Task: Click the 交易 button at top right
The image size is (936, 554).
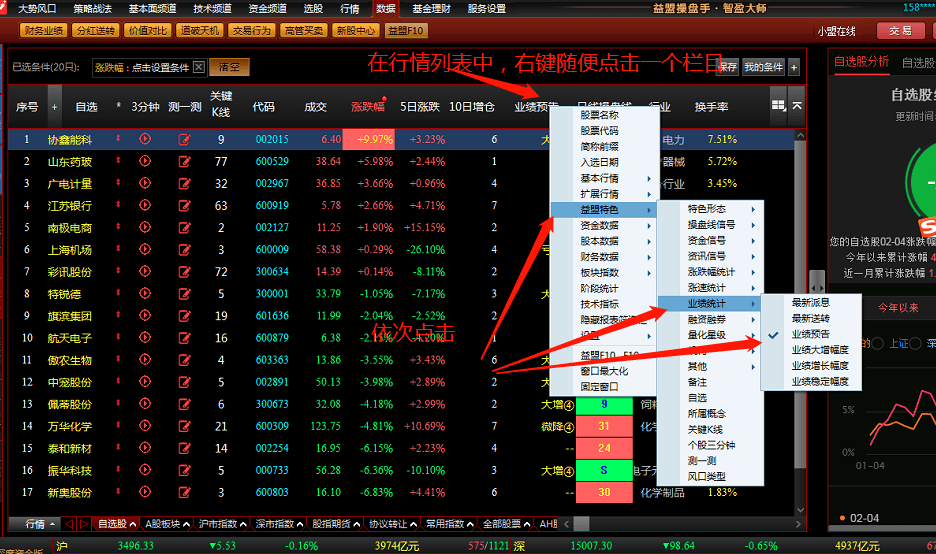Action: [900, 30]
